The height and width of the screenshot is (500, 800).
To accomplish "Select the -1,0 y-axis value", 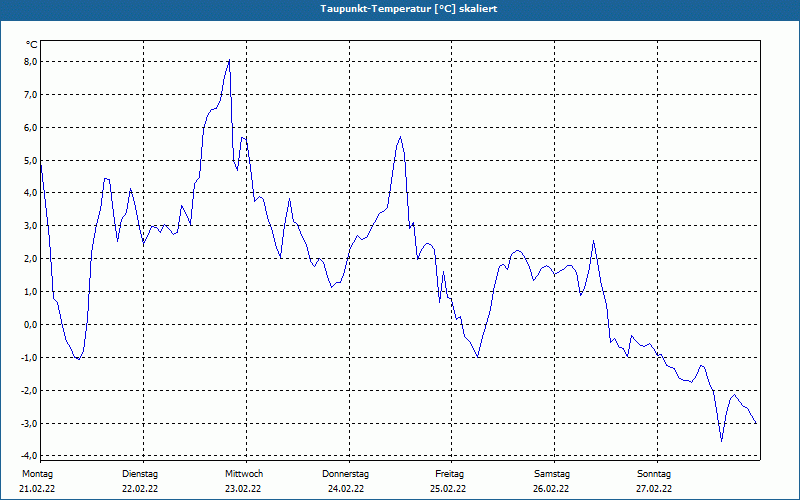I will [30, 357].
